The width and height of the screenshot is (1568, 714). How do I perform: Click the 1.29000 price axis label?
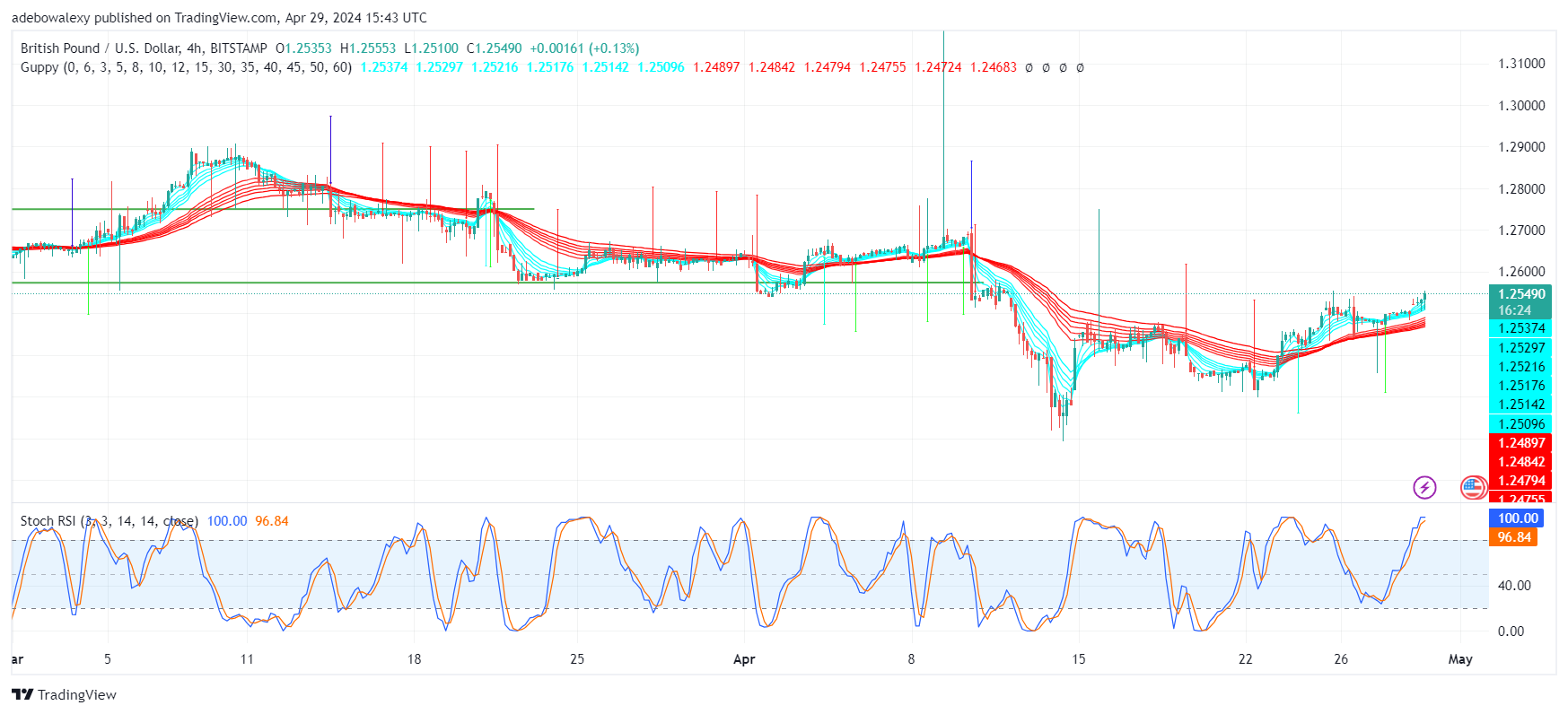(1521, 146)
